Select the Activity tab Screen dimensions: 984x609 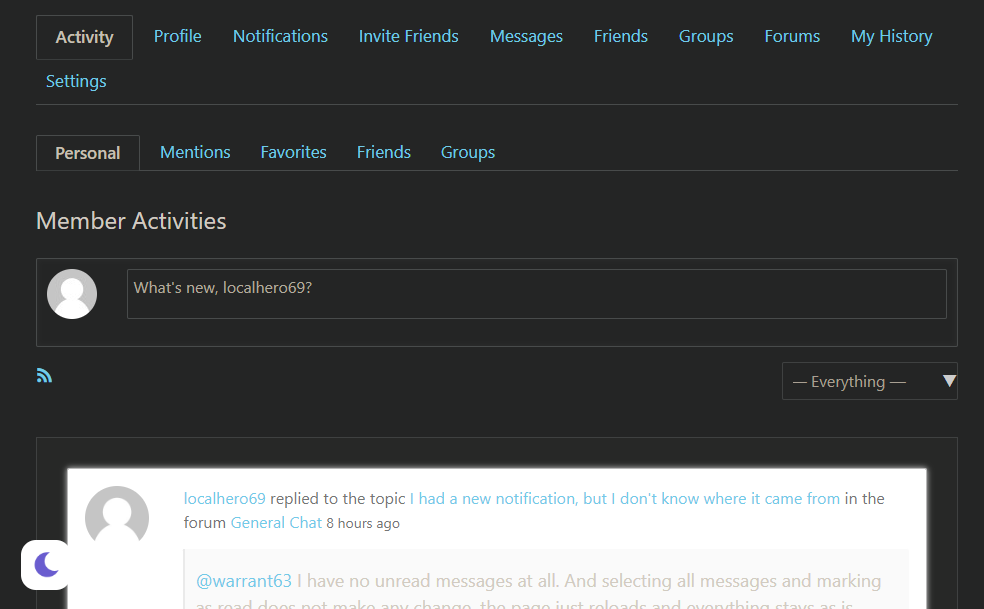tap(84, 37)
